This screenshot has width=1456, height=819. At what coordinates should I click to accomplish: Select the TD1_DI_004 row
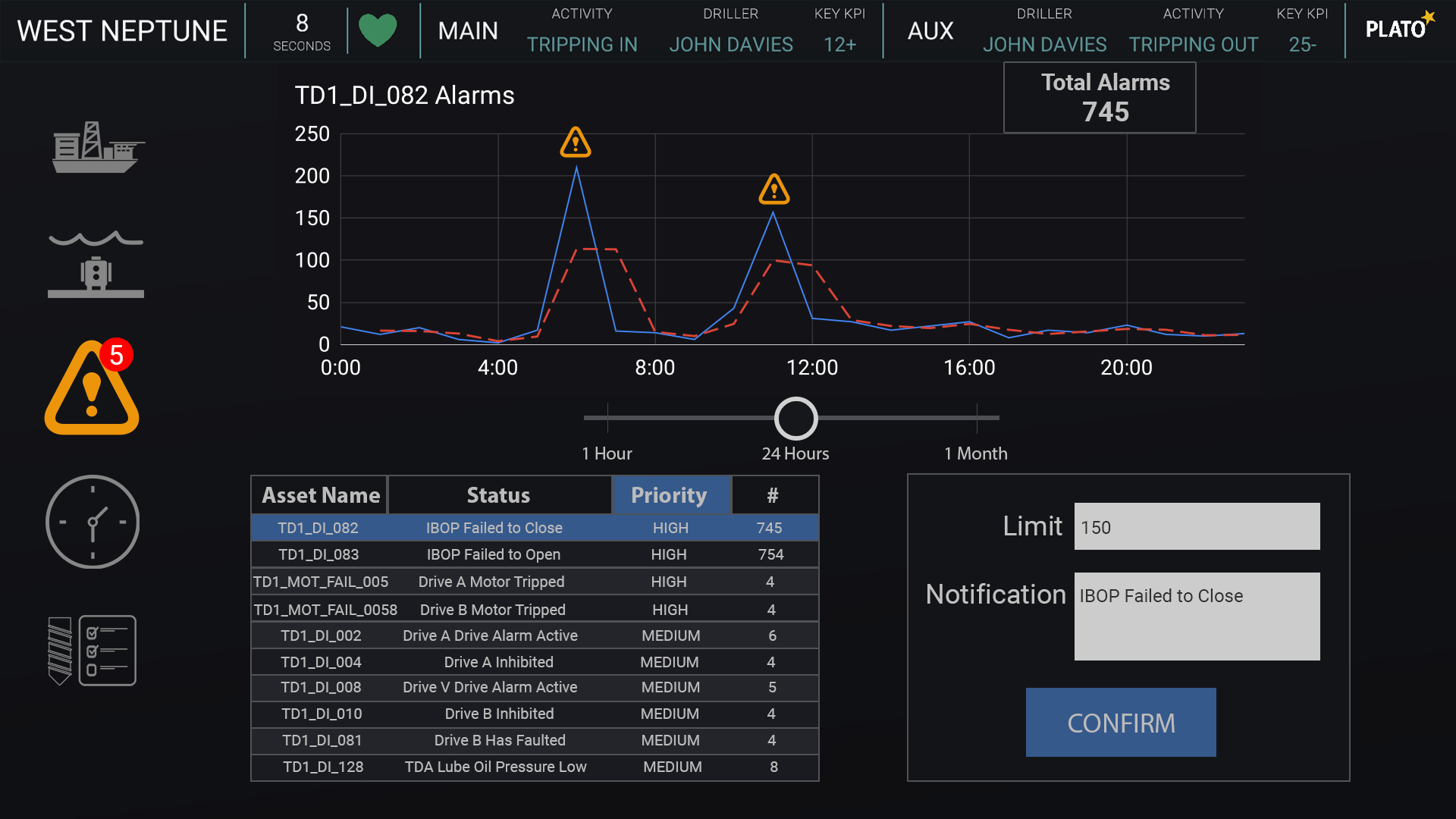[535, 662]
